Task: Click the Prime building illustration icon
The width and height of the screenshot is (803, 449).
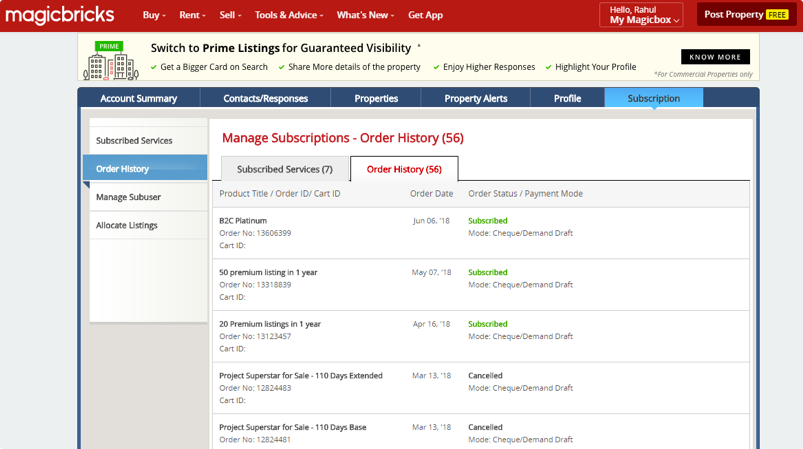Action: click(110, 62)
